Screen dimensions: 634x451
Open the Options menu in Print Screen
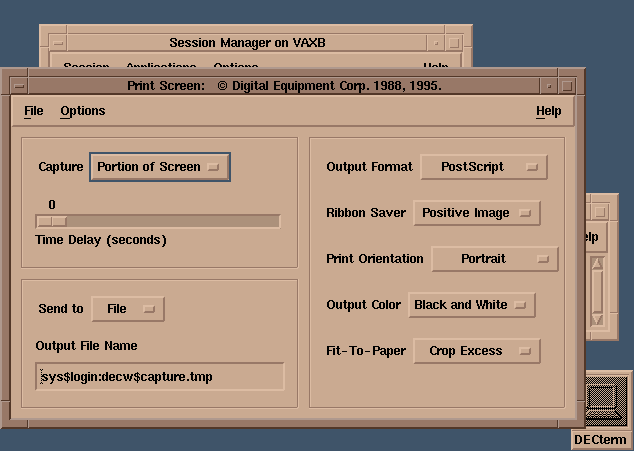click(83, 111)
